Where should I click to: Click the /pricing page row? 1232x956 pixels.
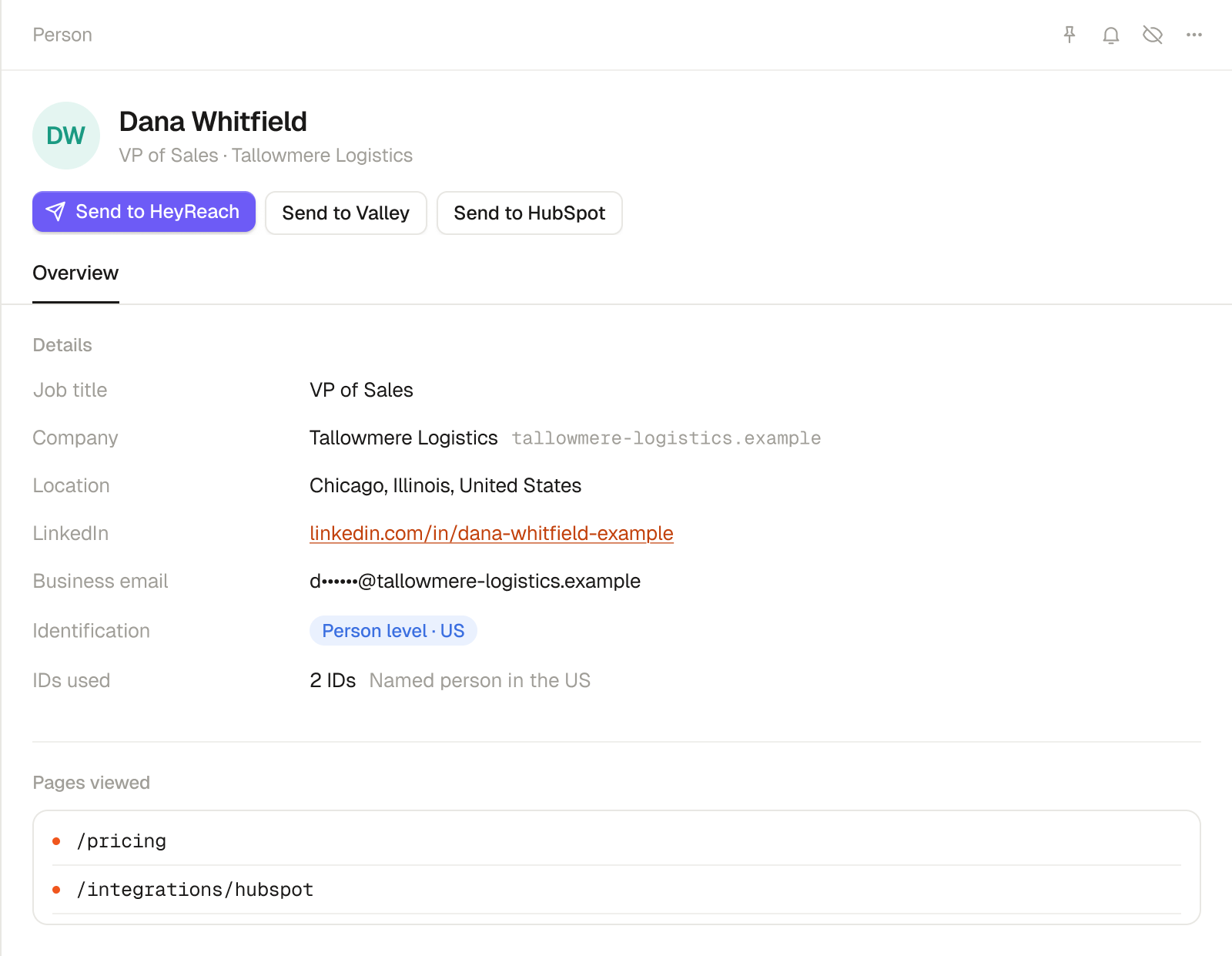(616, 841)
